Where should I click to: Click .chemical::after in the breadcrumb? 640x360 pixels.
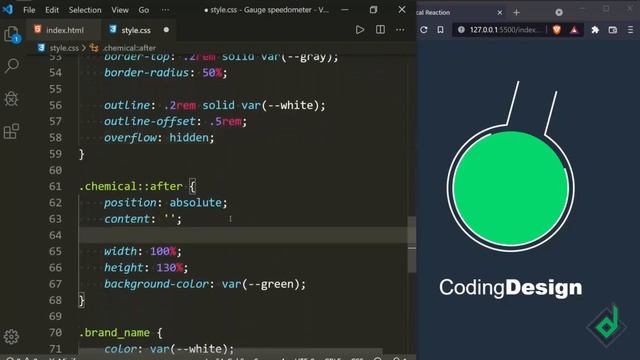(129, 48)
